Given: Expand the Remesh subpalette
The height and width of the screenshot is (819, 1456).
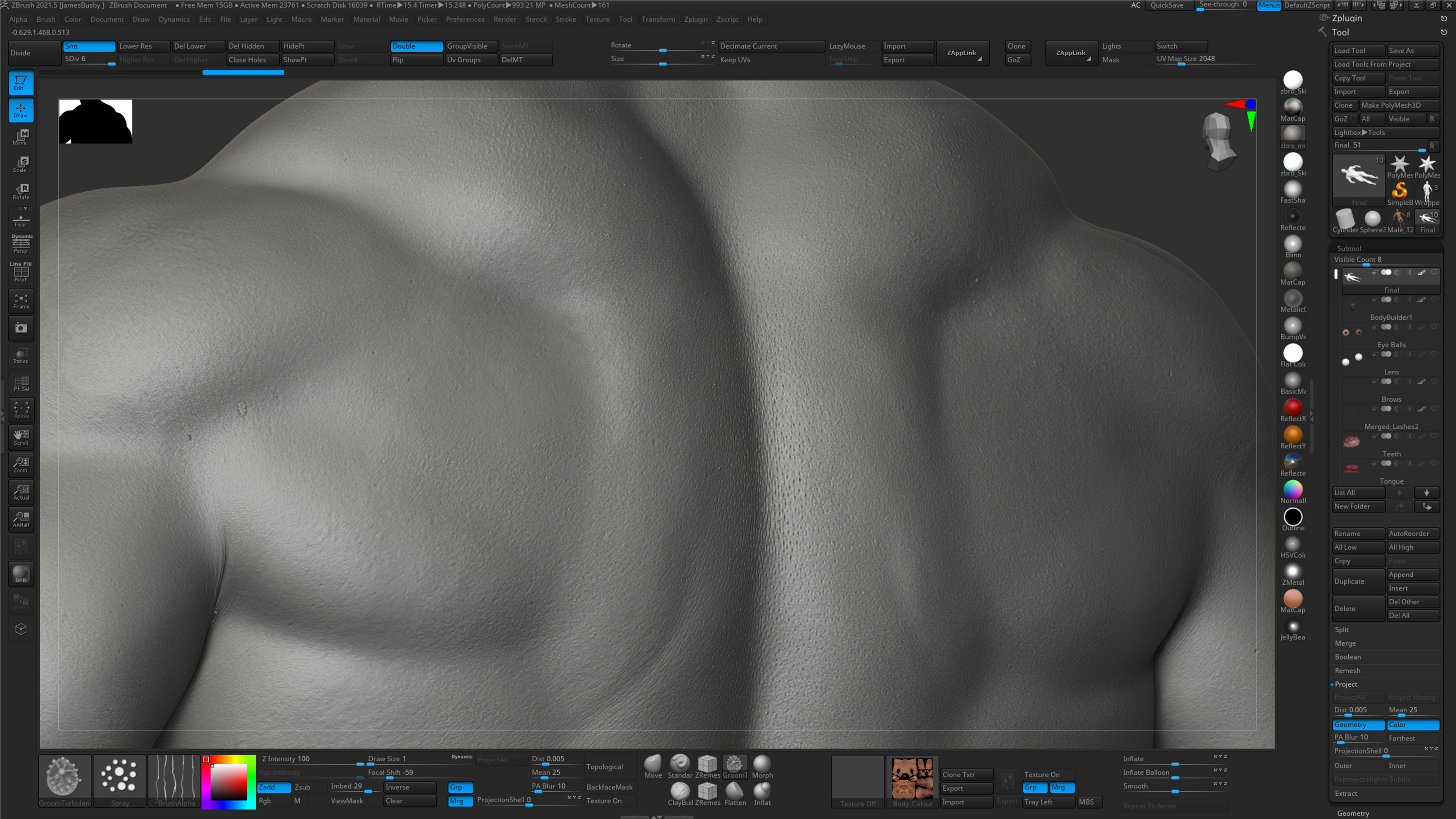Looking at the screenshot, I should click(x=1347, y=671).
